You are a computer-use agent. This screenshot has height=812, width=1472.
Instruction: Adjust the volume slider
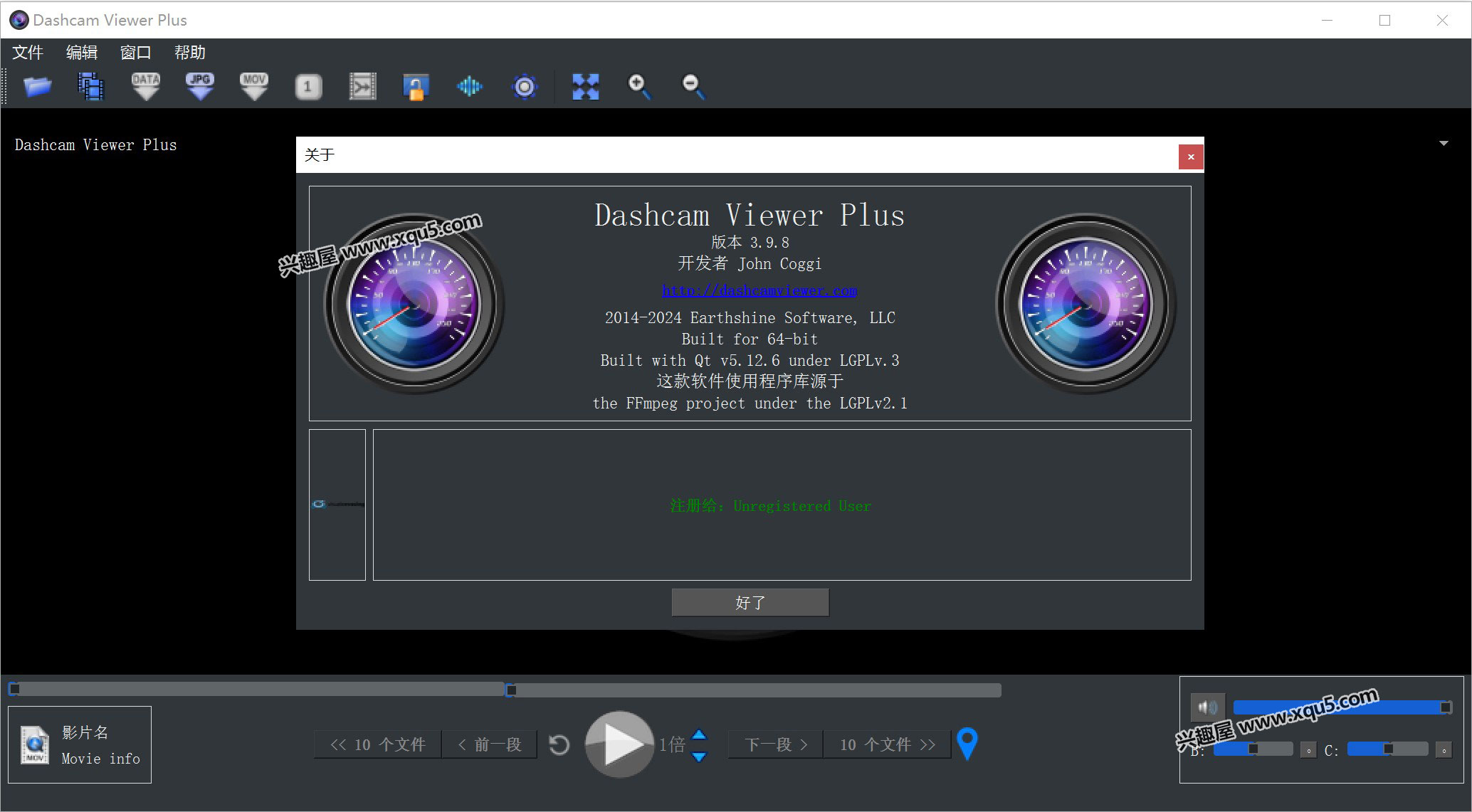click(x=1342, y=707)
